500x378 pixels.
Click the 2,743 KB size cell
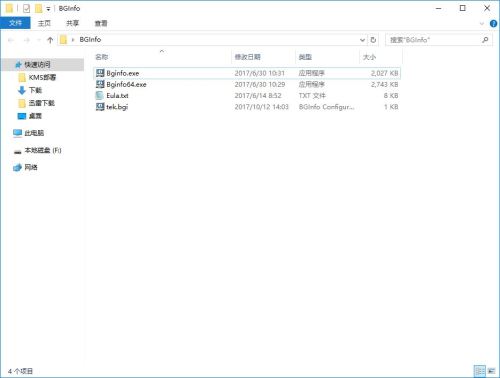(x=385, y=84)
